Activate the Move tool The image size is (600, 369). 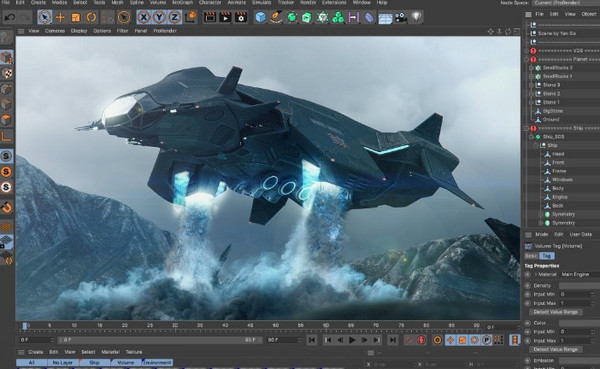point(60,17)
